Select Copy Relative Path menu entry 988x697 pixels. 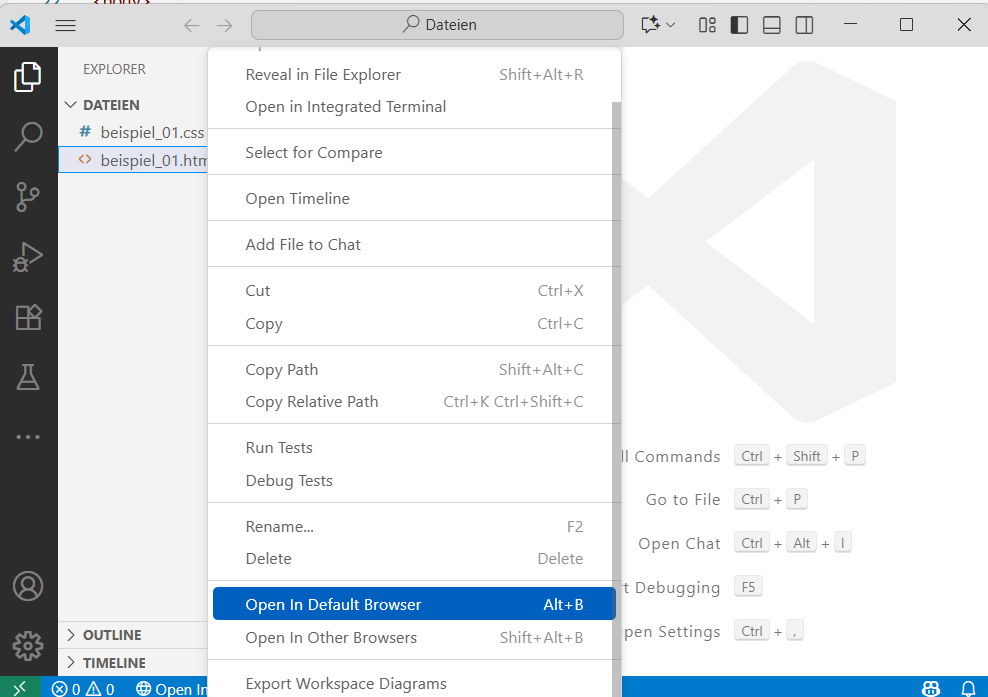tap(312, 402)
